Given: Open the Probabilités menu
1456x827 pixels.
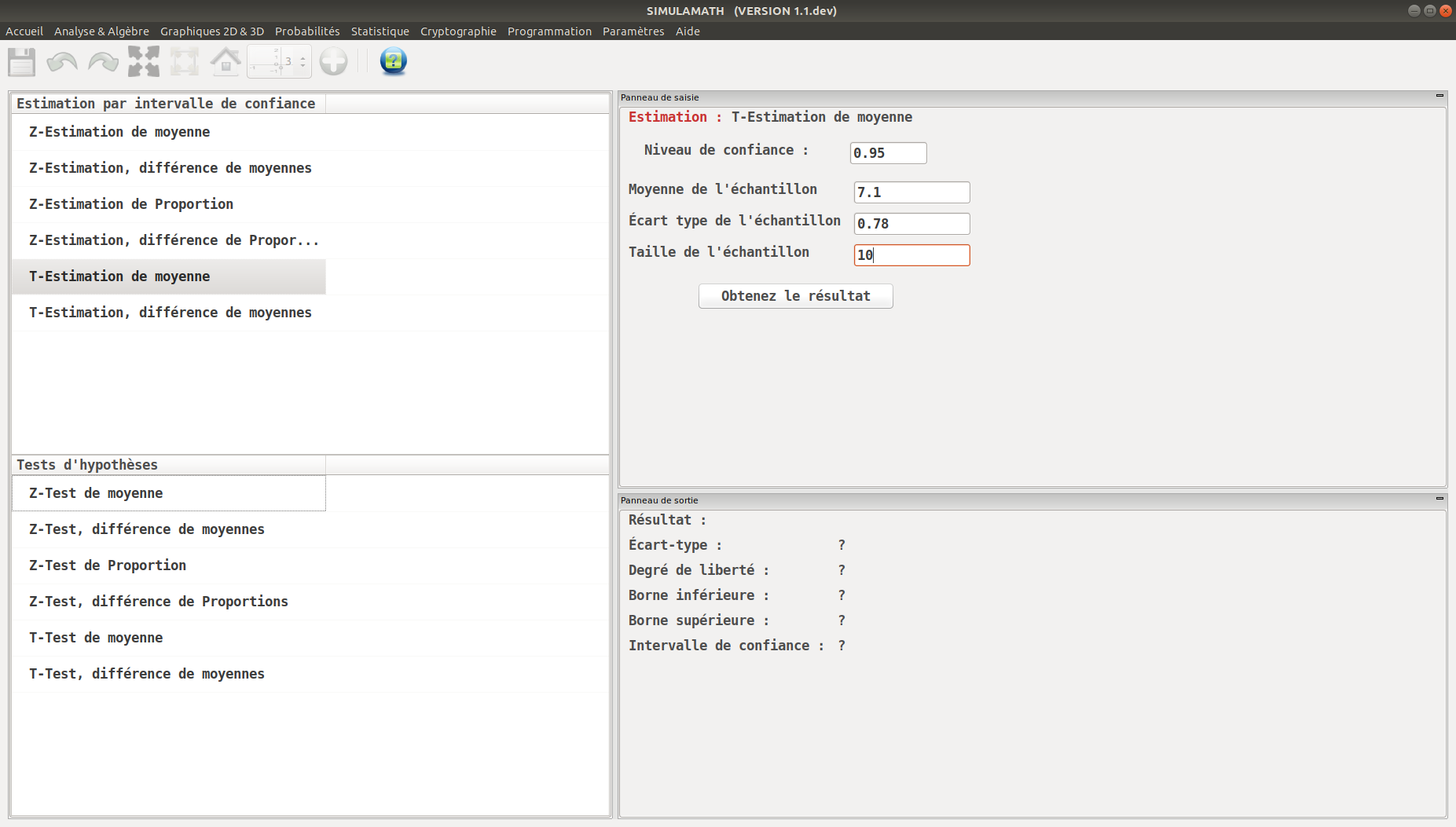Looking at the screenshot, I should (307, 31).
